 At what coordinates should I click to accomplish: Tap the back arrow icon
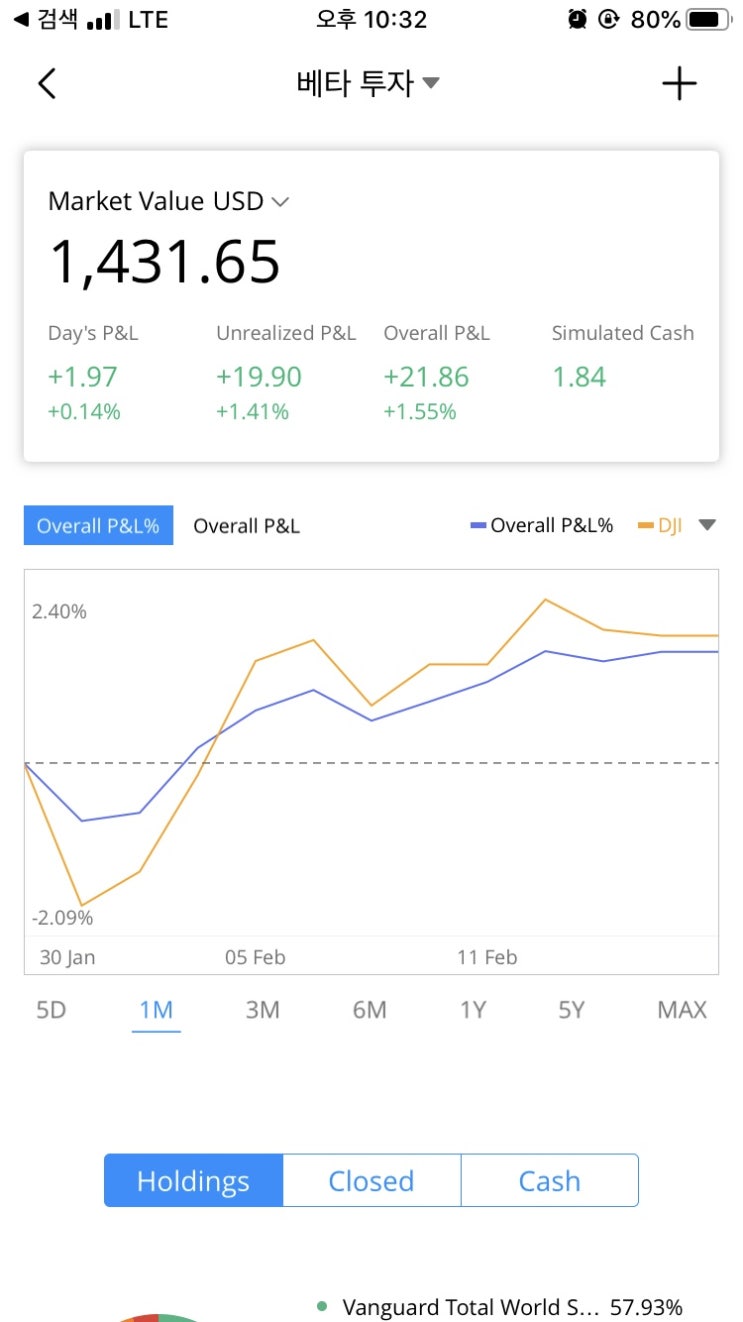[46, 83]
